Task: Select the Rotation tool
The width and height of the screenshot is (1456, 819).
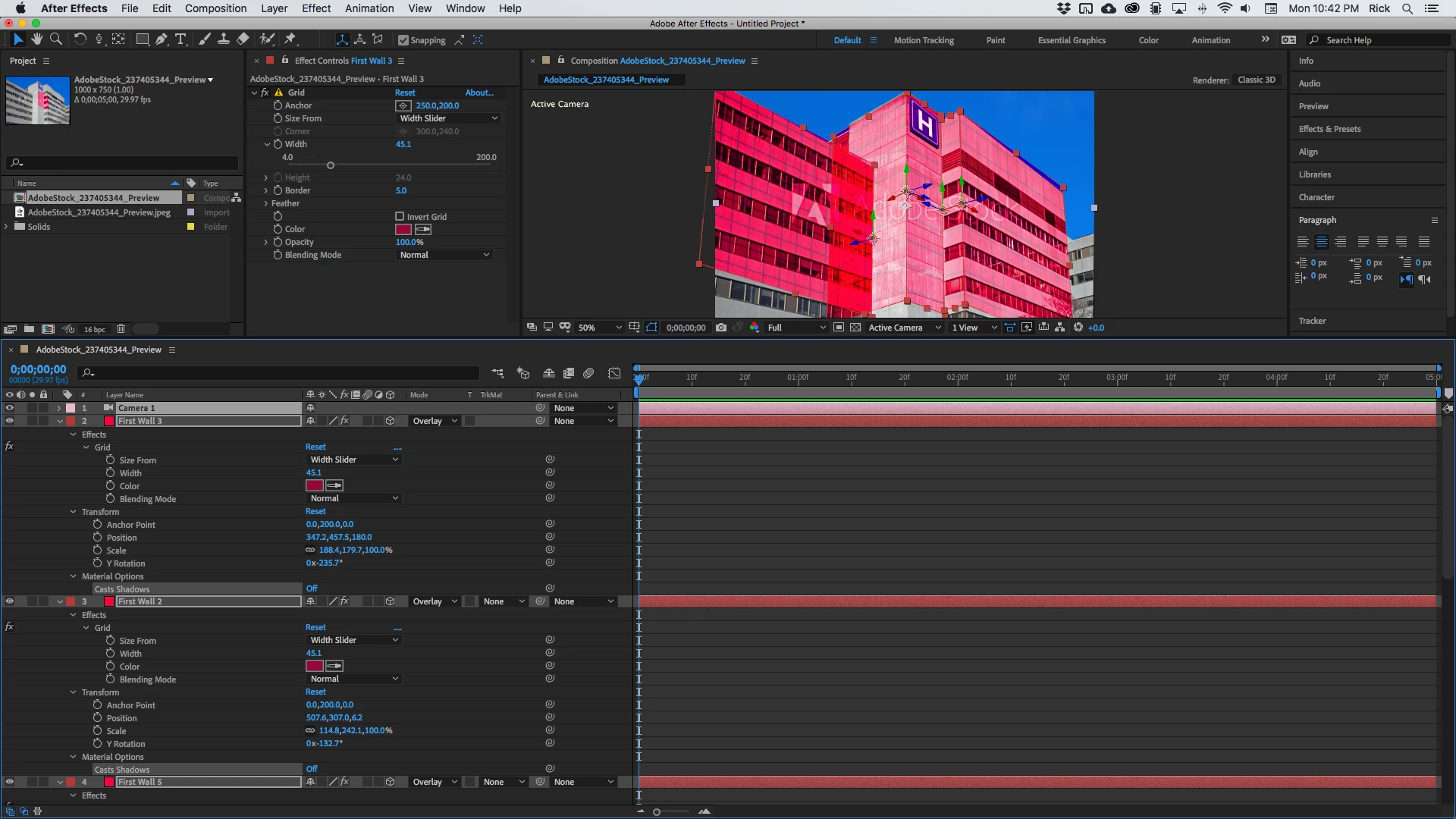Action: click(80, 39)
